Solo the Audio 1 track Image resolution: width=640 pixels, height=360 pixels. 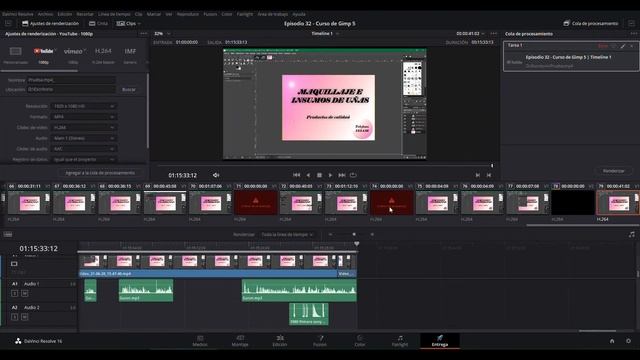point(15,293)
